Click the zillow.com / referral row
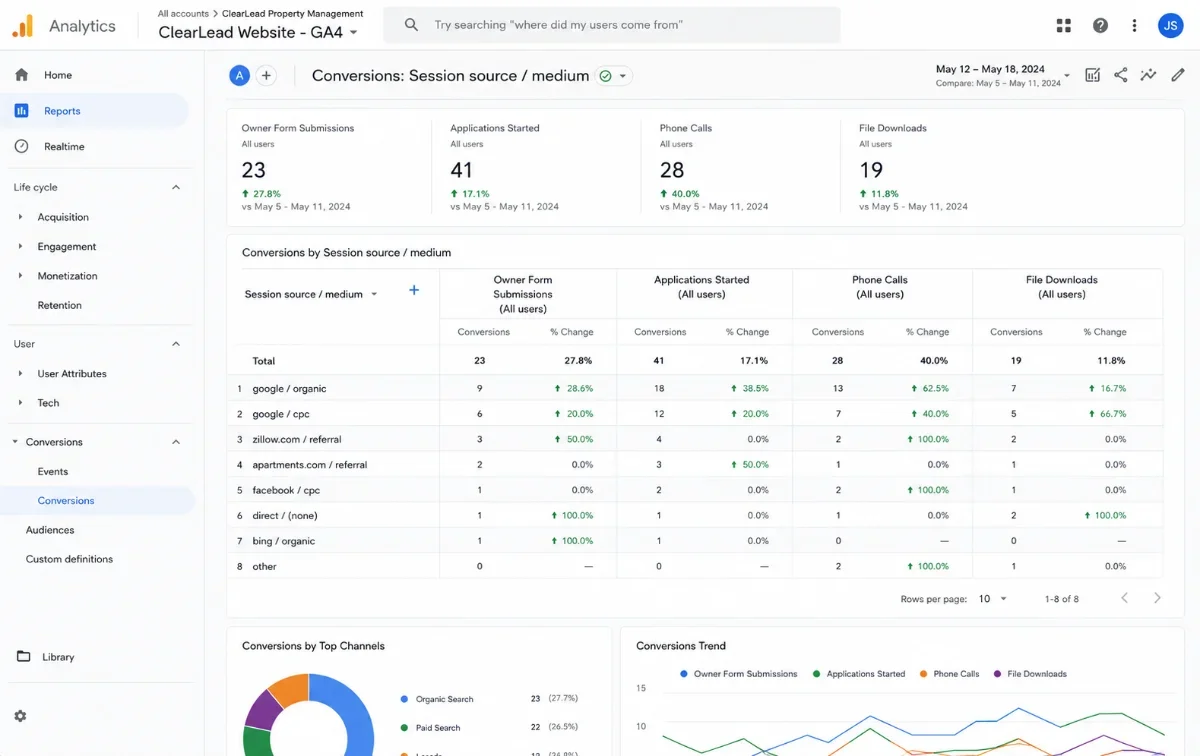1200x756 pixels. pos(695,439)
